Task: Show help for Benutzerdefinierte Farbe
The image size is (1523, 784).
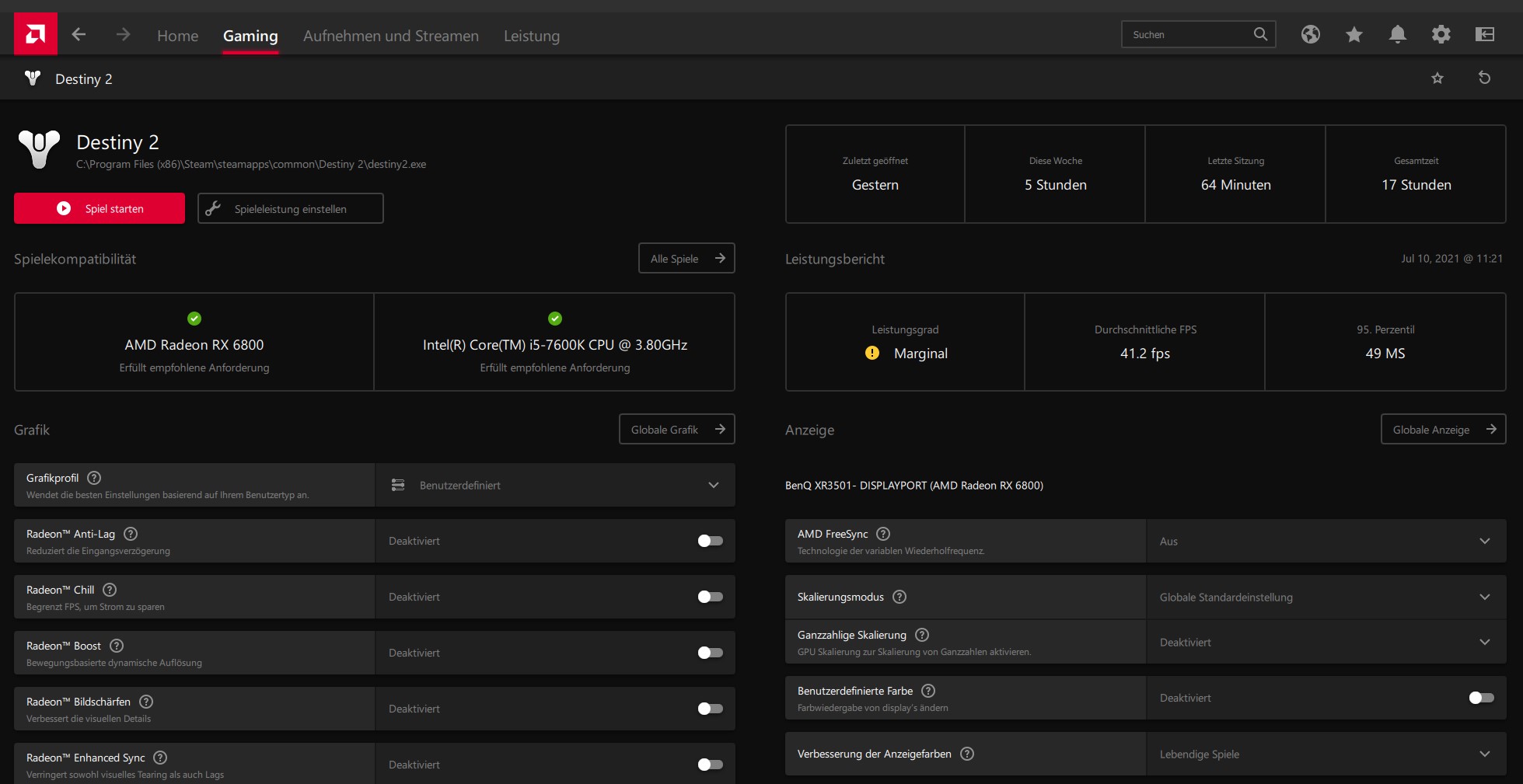Action: 928,691
